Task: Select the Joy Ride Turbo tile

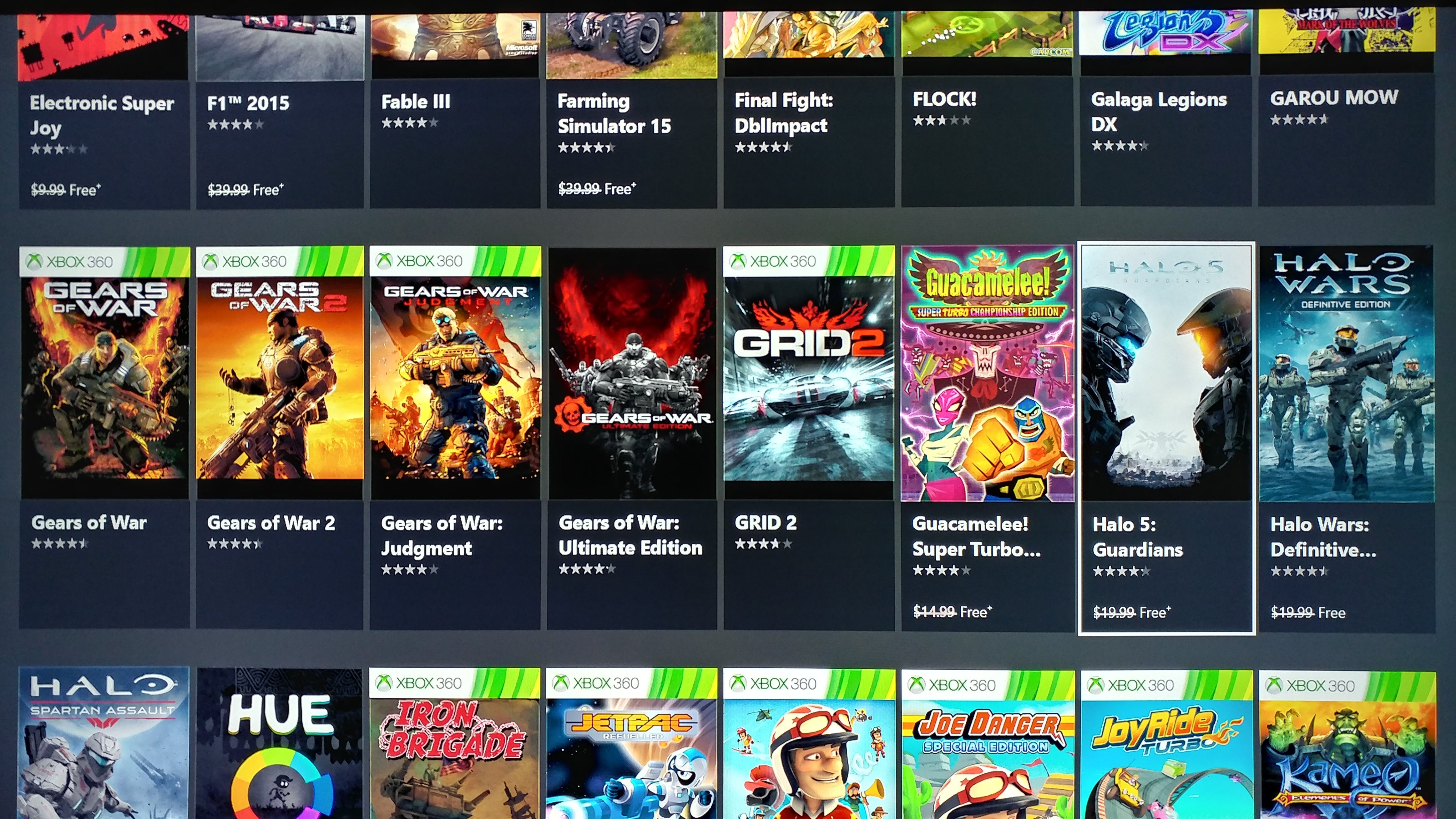Action: pos(1167,744)
